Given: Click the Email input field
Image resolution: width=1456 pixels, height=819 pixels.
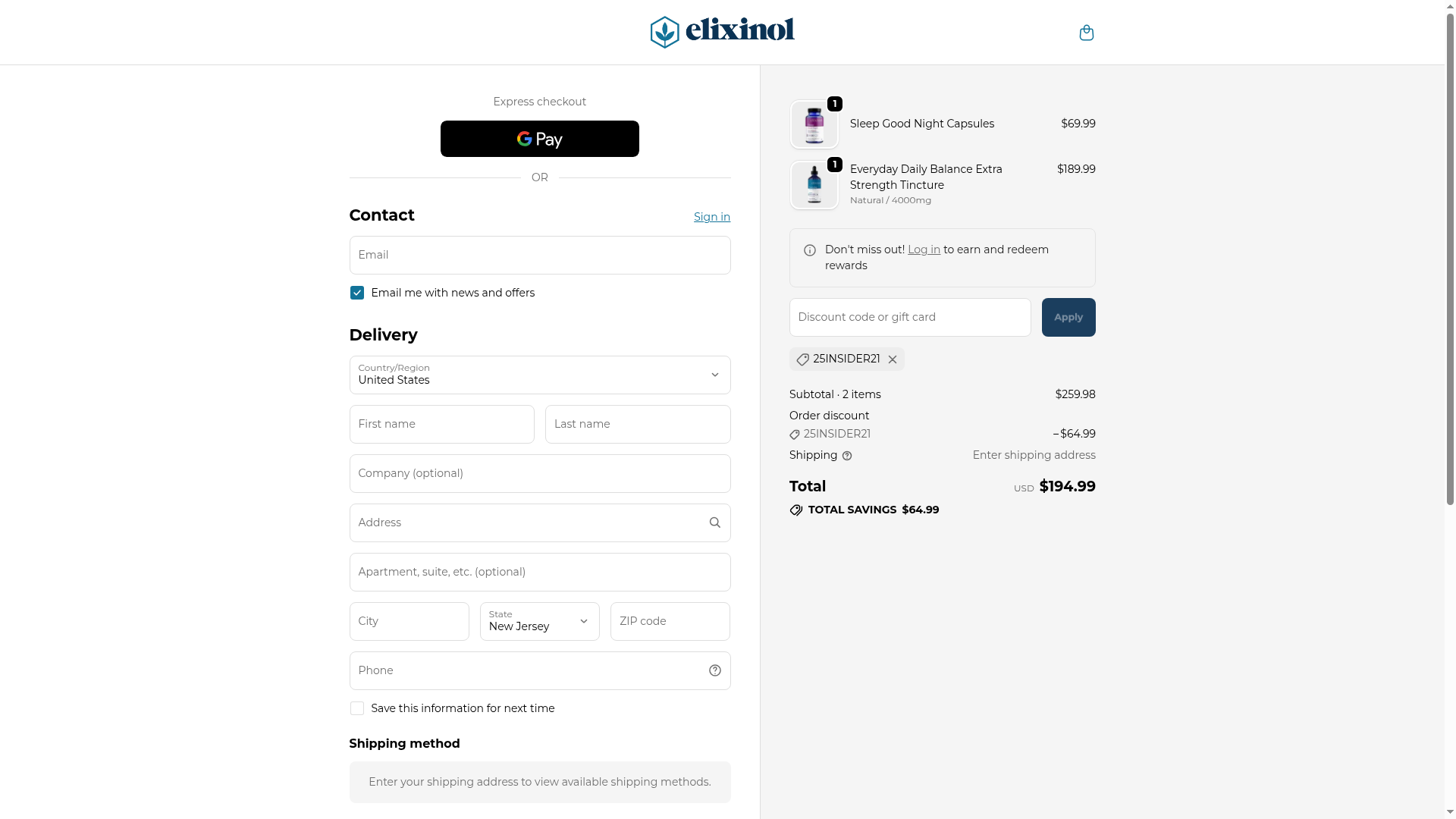Looking at the screenshot, I should coord(539,255).
